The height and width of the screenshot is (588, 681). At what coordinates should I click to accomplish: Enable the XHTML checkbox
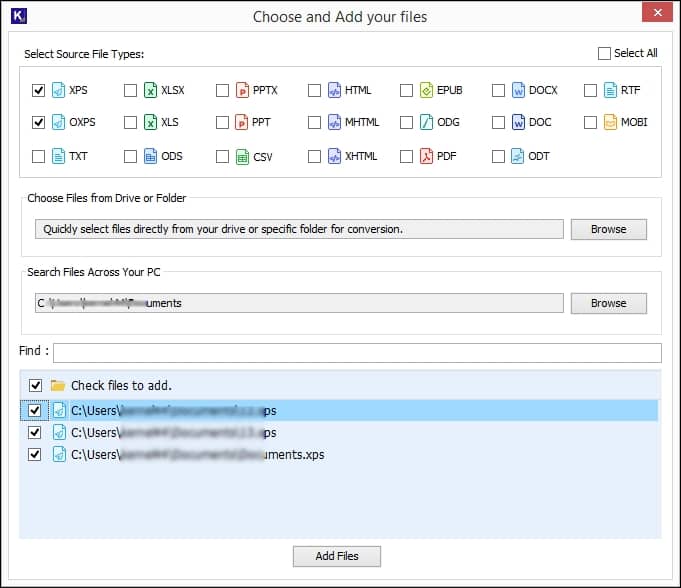click(314, 156)
